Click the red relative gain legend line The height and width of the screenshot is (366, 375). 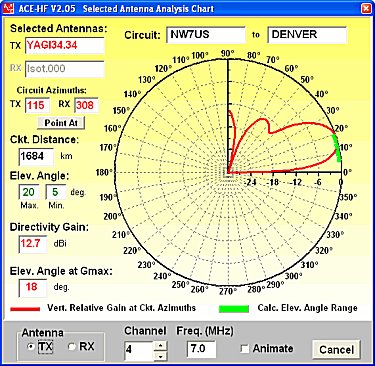[25, 309]
